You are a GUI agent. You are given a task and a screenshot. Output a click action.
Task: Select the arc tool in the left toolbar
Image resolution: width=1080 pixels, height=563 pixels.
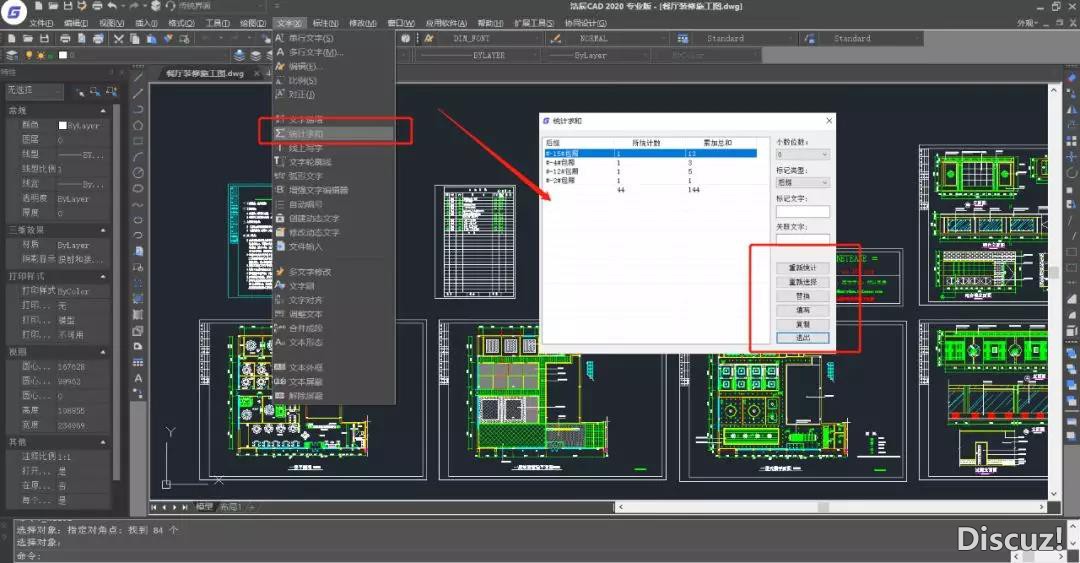point(138,157)
